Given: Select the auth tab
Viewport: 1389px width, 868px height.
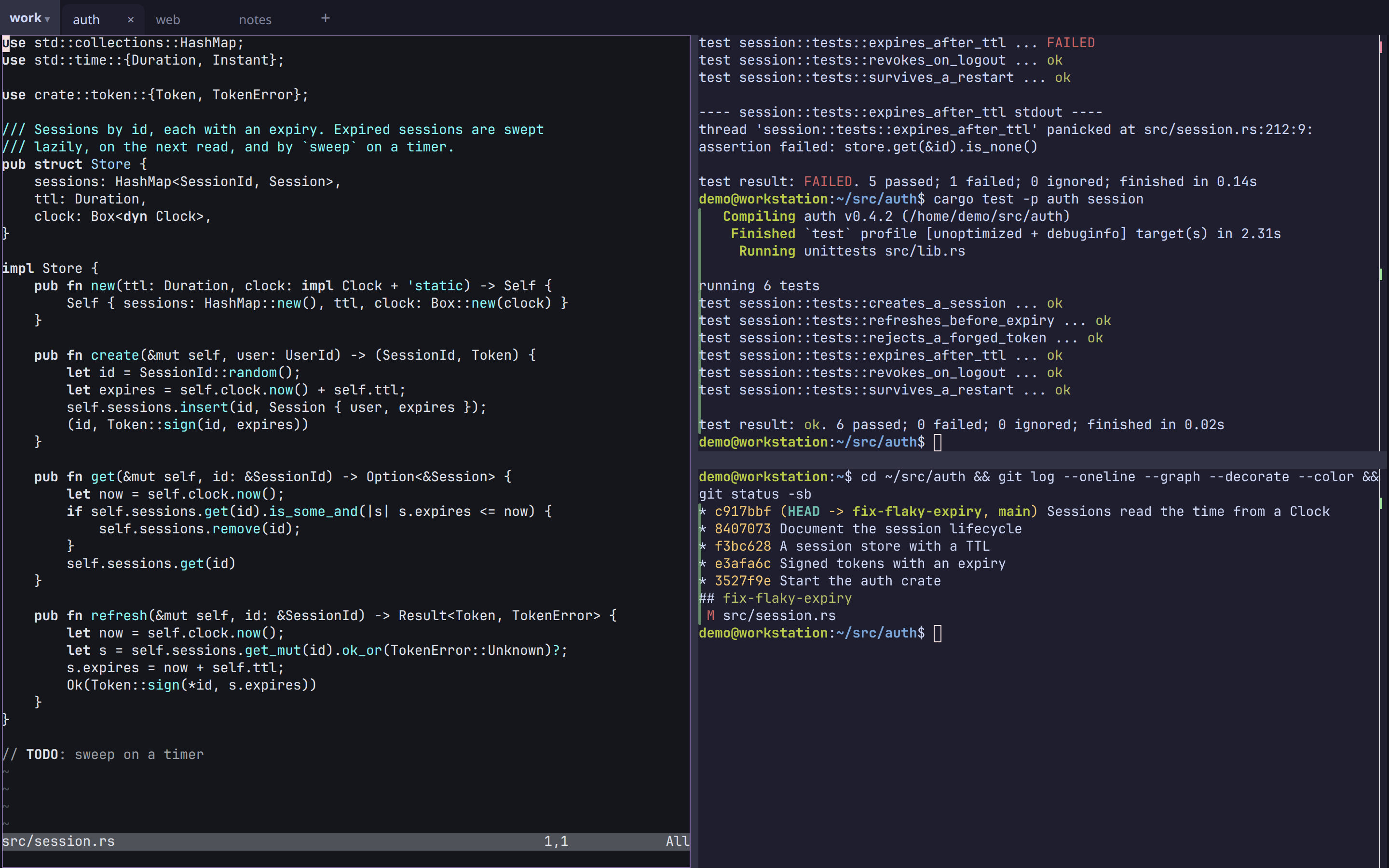Looking at the screenshot, I should coord(86,19).
